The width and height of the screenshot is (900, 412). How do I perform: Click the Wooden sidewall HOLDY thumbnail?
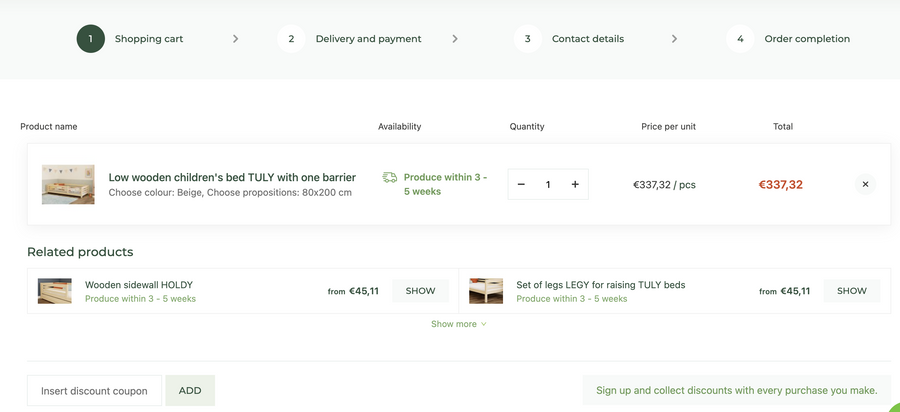pos(55,291)
